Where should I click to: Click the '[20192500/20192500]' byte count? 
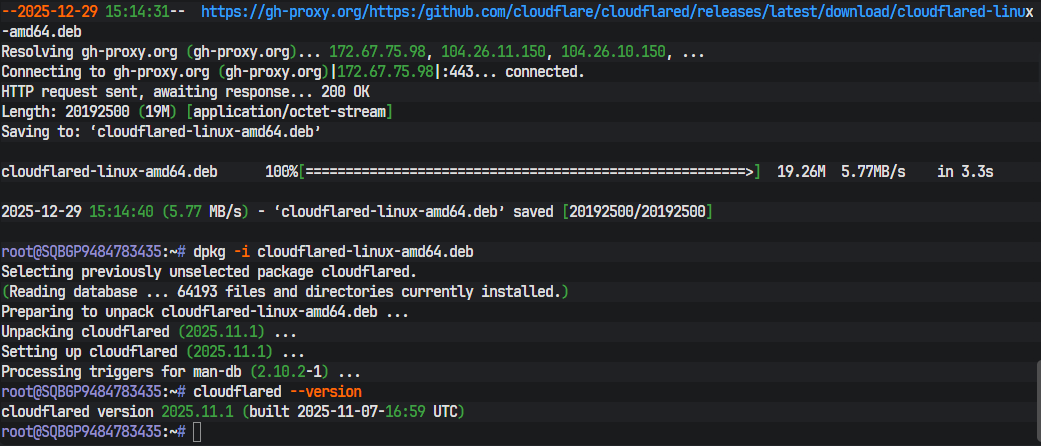point(637,212)
